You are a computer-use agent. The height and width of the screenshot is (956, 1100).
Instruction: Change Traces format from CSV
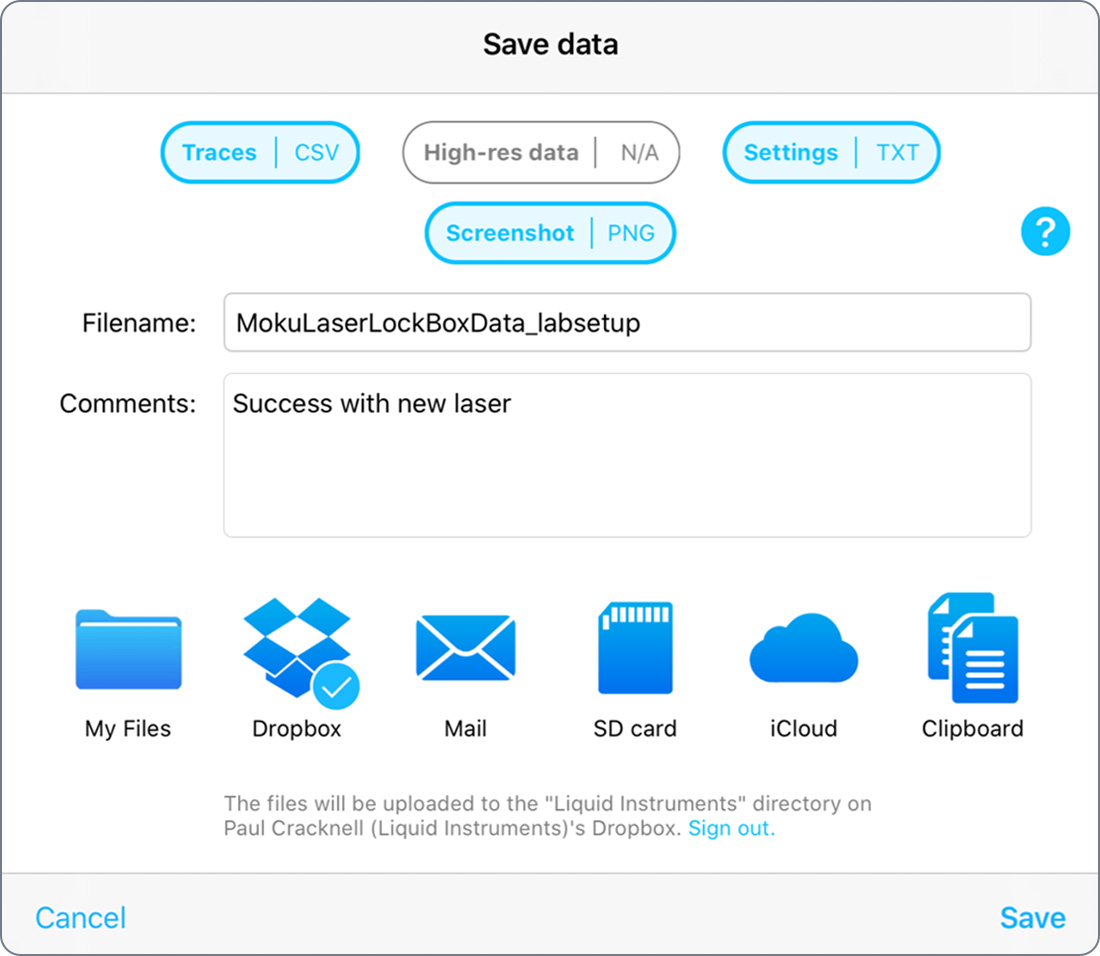point(316,152)
